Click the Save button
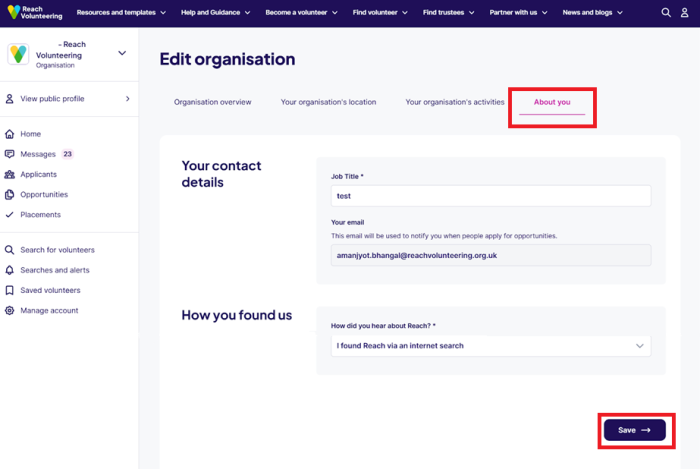The image size is (700, 469). pos(634,430)
